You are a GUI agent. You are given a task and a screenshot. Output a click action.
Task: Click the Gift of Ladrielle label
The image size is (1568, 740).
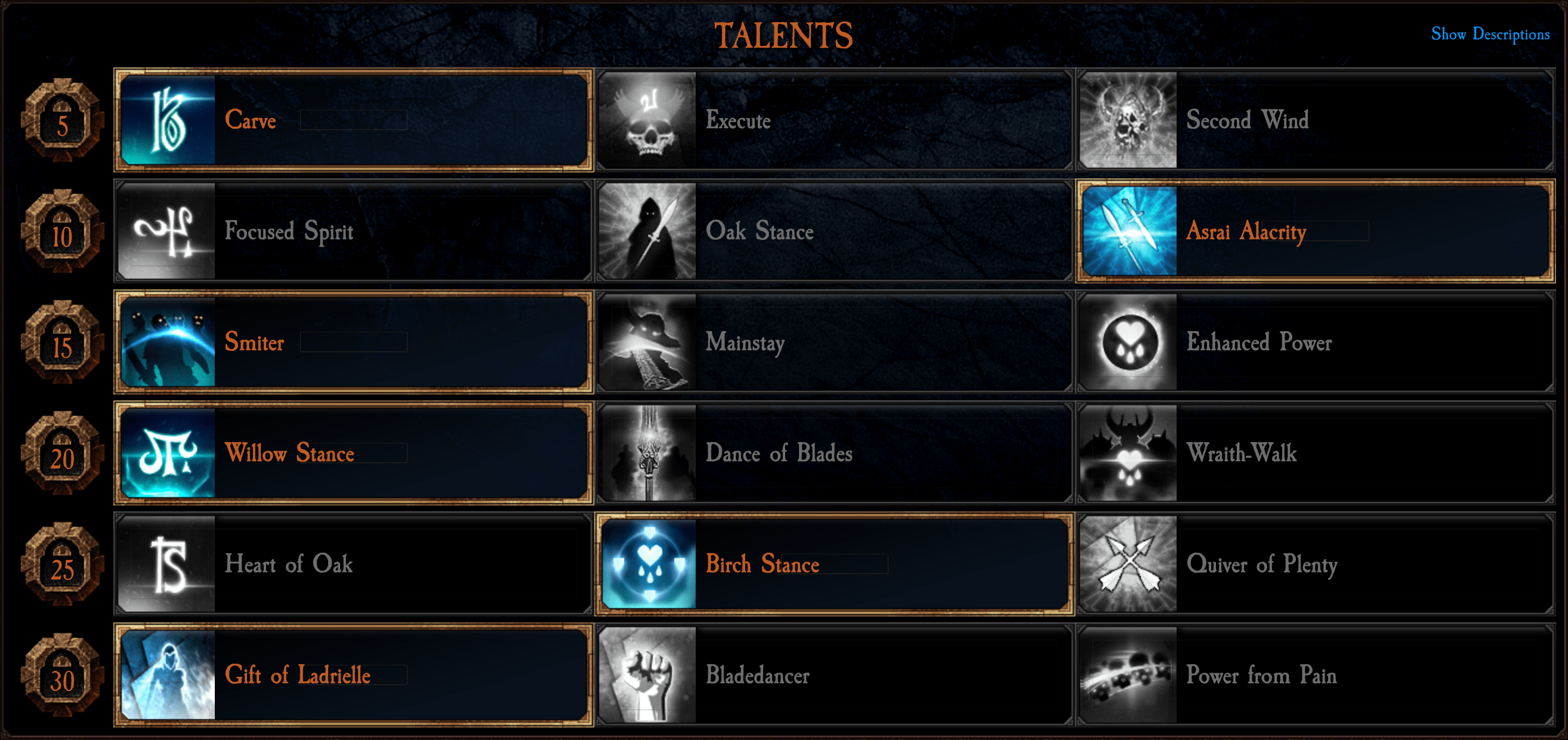[x=298, y=675]
